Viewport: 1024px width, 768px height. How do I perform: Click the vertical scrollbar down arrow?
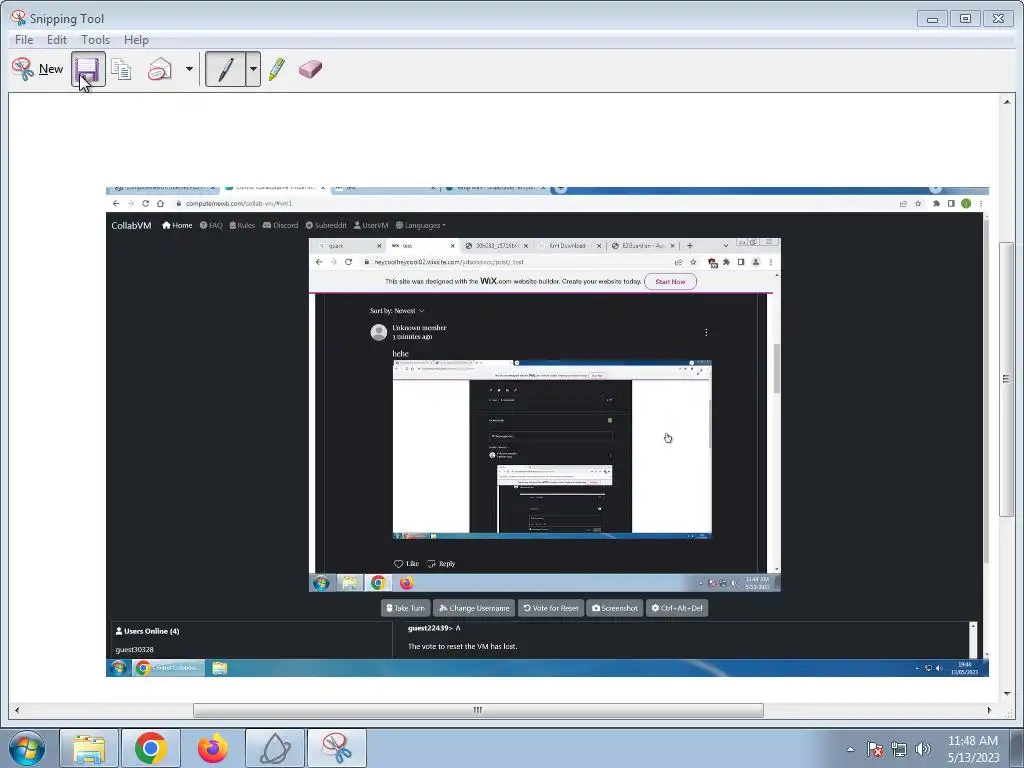tap(1006, 693)
